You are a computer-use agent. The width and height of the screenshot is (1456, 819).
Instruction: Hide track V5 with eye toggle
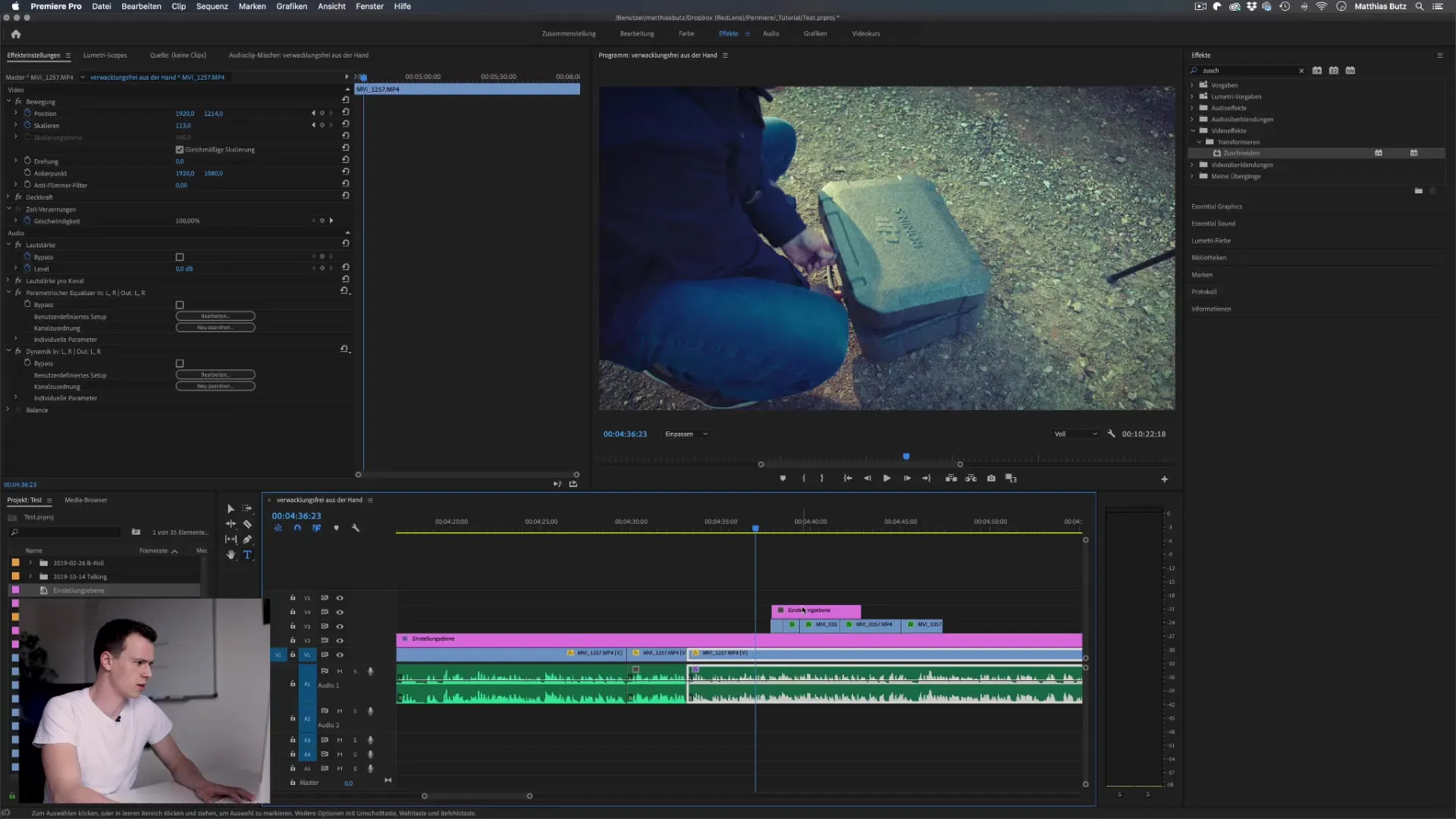click(340, 598)
